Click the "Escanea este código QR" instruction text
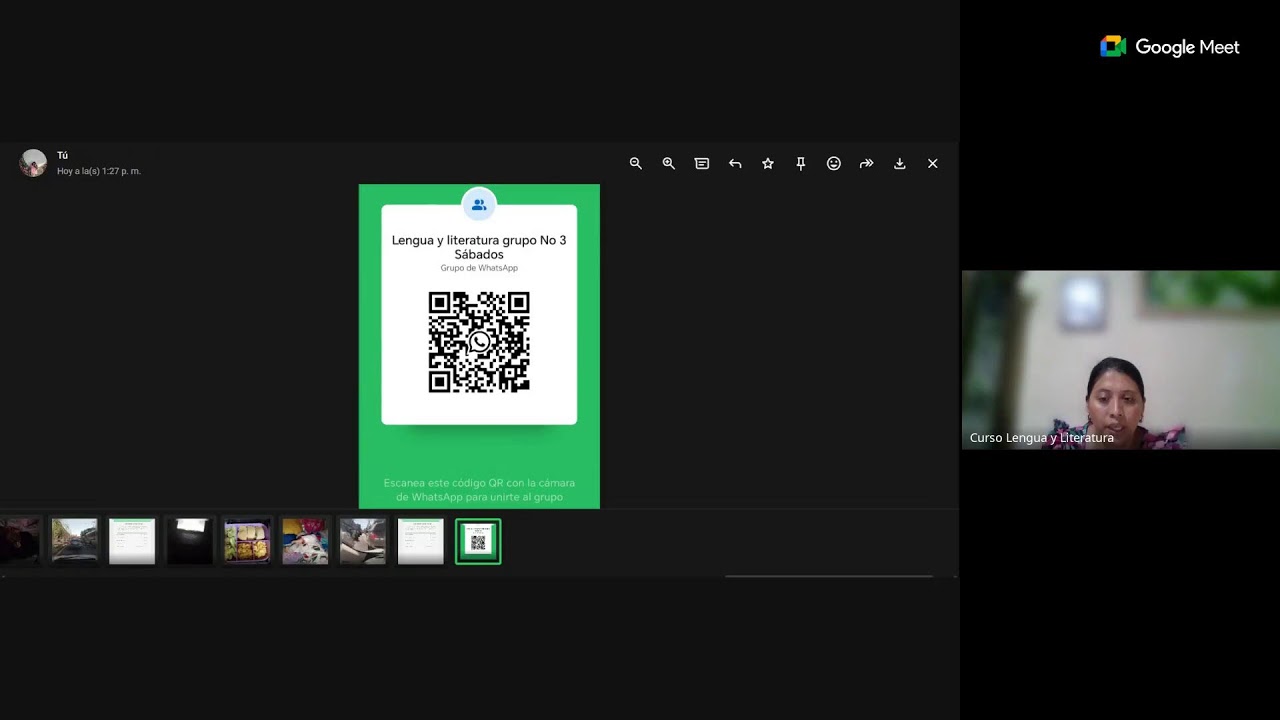The width and height of the screenshot is (1280, 720). tap(479, 490)
